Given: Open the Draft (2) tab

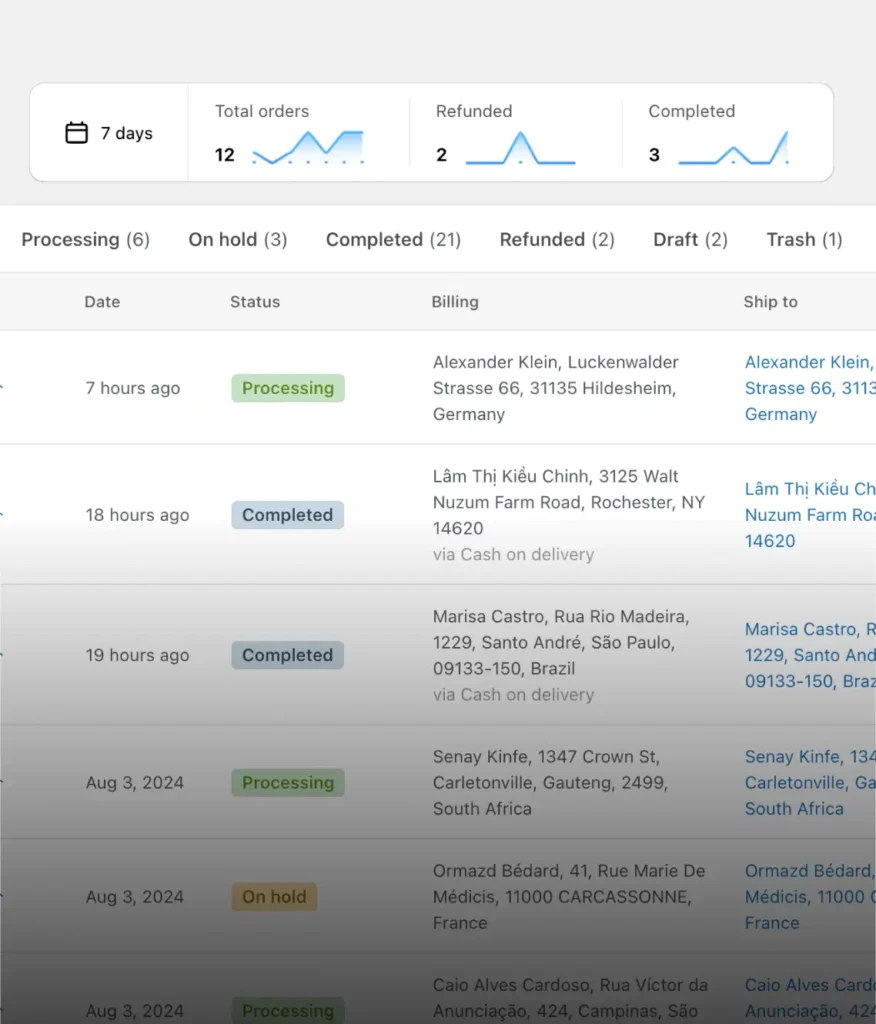Looking at the screenshot, I should 690,240.
